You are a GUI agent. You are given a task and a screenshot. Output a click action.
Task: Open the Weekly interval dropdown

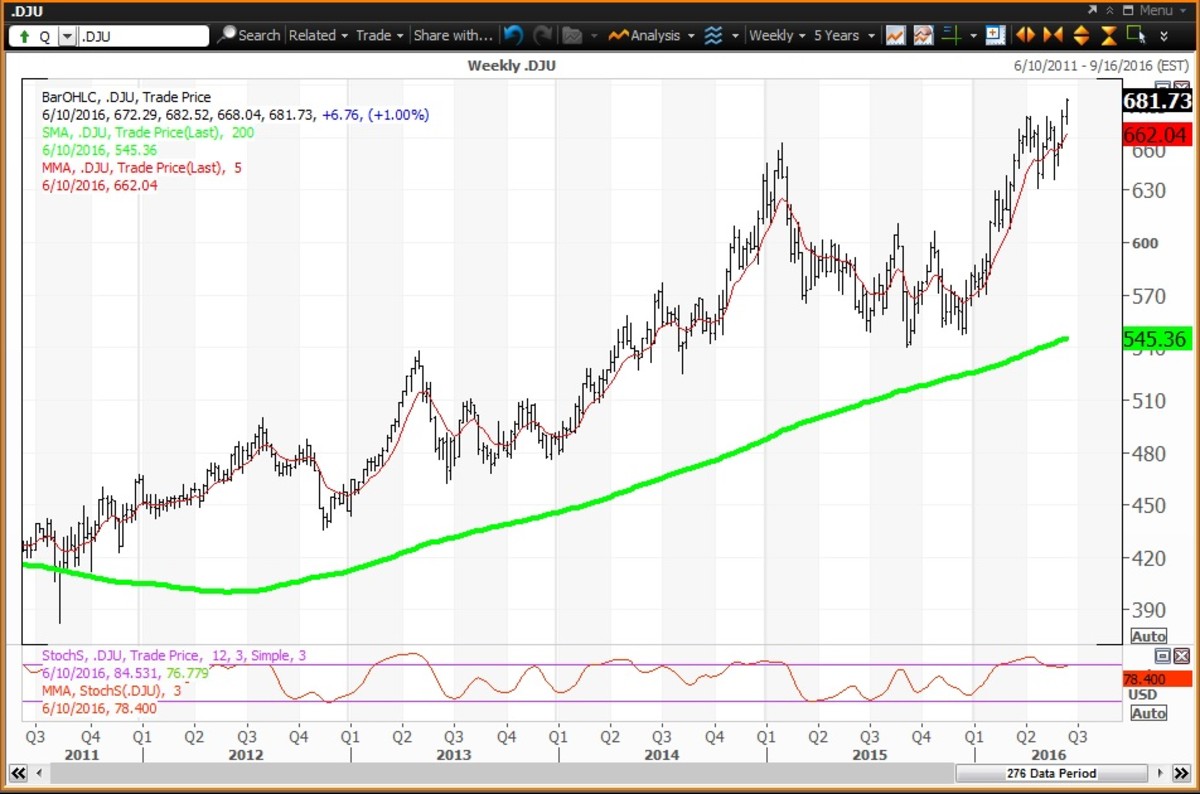(777, 35)
